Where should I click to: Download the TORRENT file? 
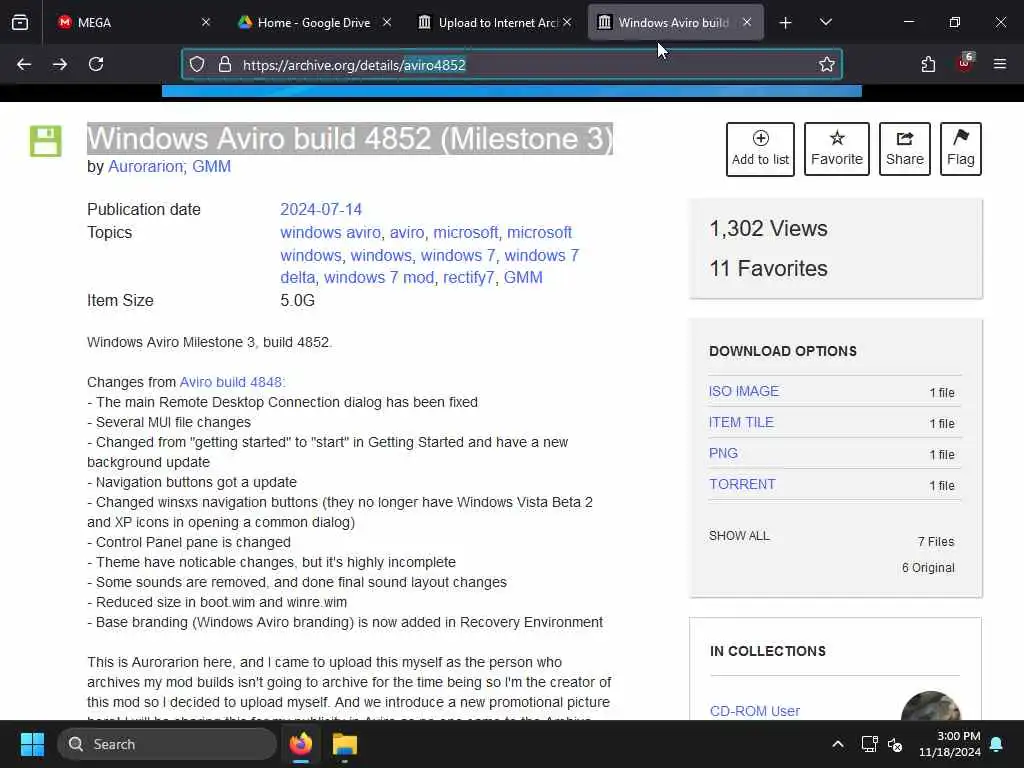pyautogui.click(x=743, y=484)
